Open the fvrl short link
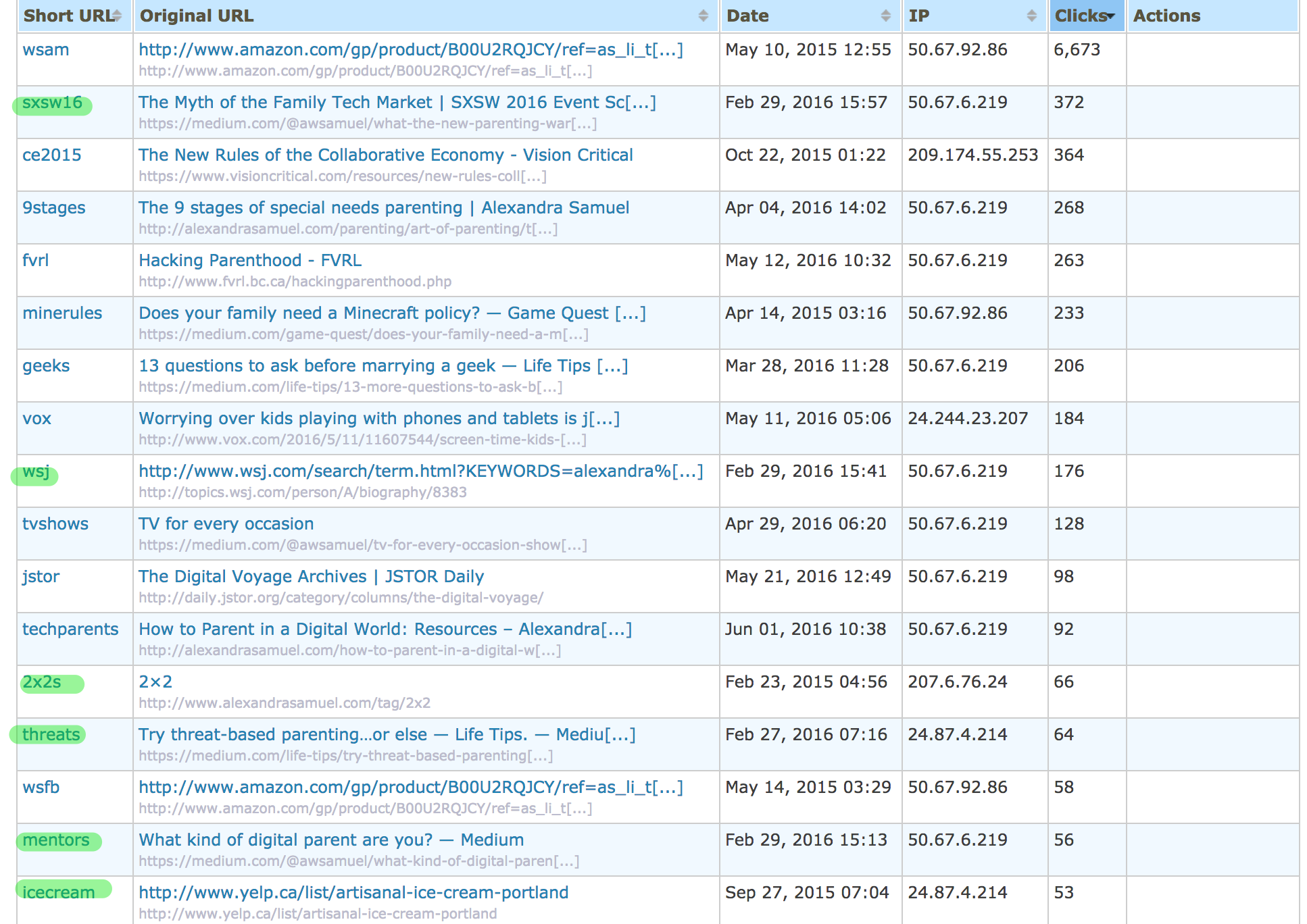 click(x=36, y=261)
